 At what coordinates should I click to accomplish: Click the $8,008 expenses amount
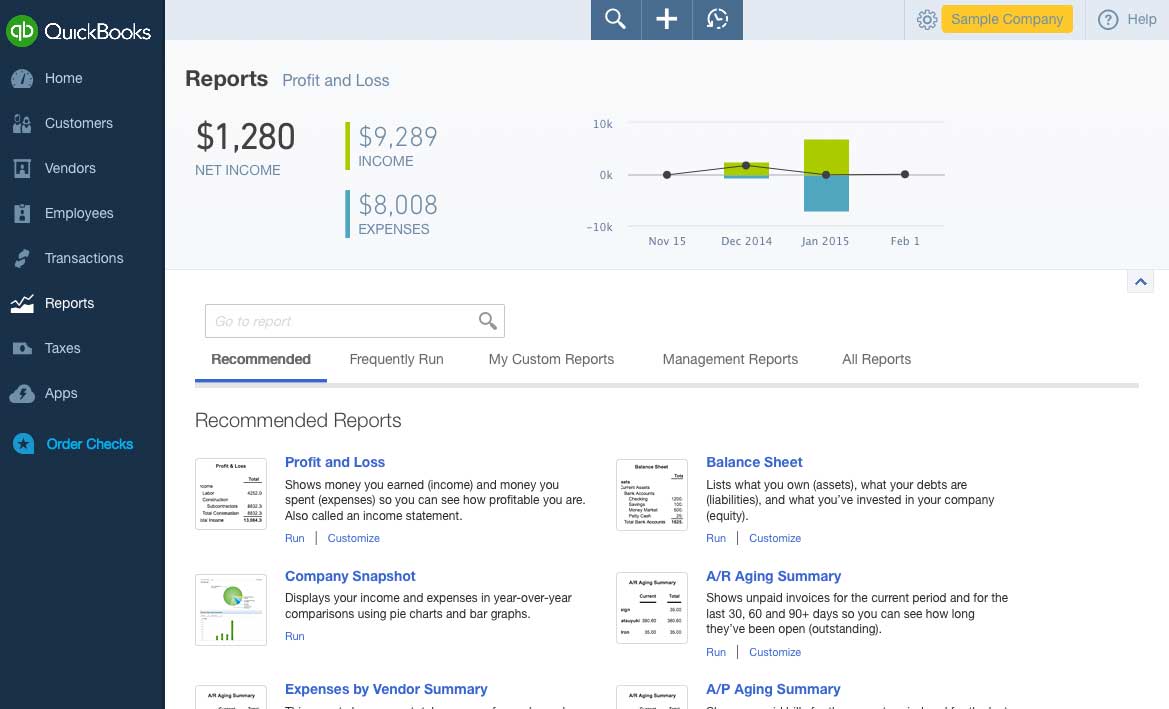397,205
